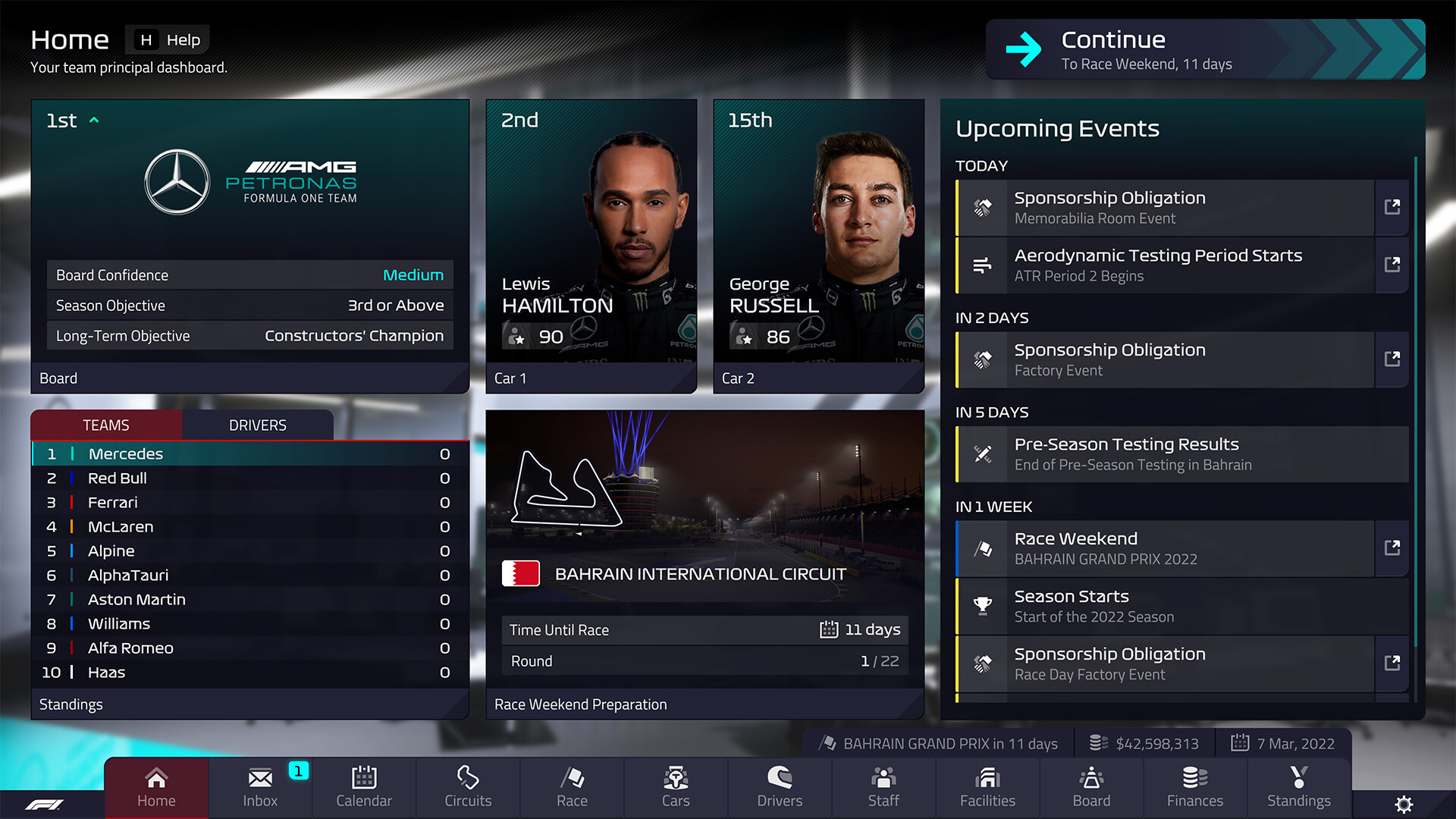Select Red Bull in team standings list

[247, 478]
